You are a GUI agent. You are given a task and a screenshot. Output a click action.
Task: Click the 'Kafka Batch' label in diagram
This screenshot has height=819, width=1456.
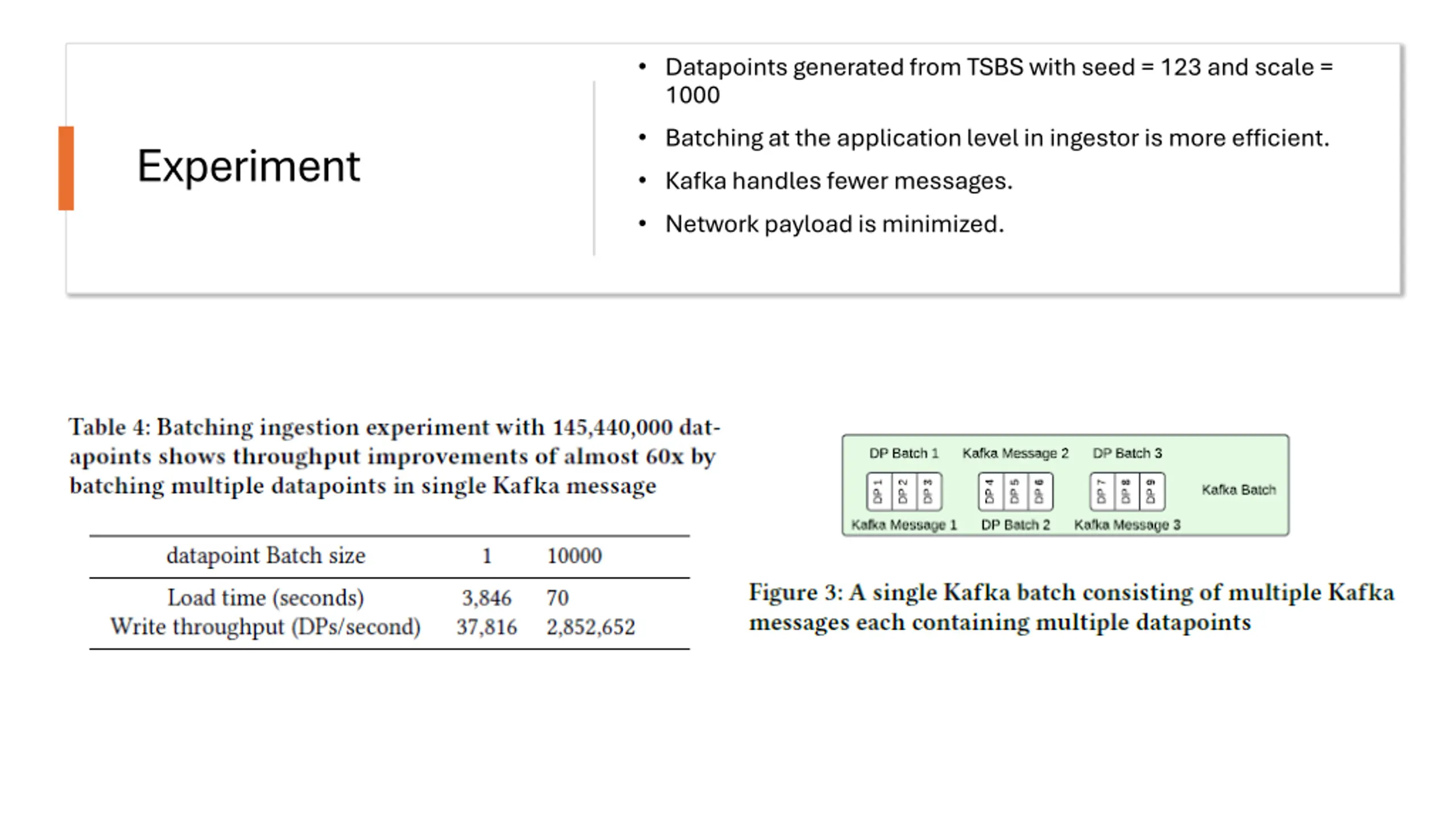coord(1239,490)
